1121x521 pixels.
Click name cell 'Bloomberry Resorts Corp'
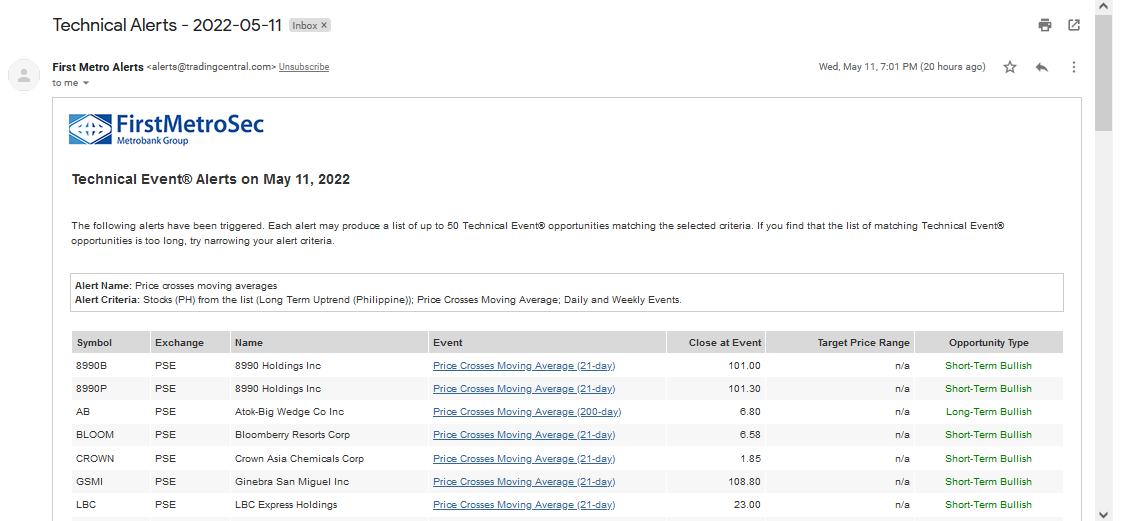[x=292, y=435]
